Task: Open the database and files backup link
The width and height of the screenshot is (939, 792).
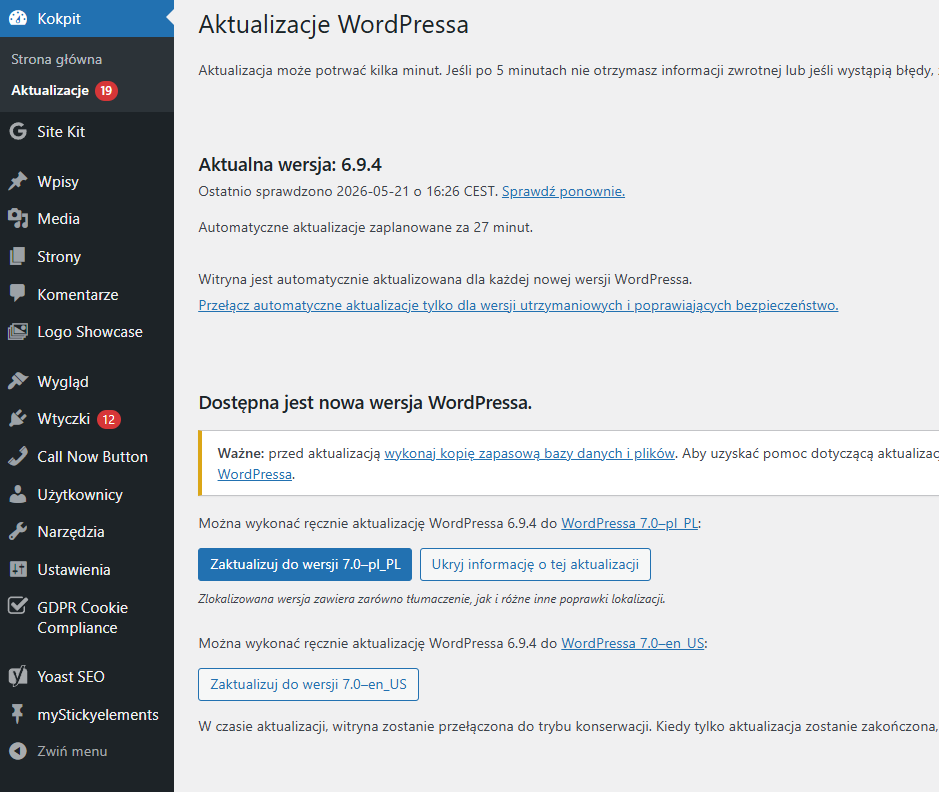Action: pos(529,454)
